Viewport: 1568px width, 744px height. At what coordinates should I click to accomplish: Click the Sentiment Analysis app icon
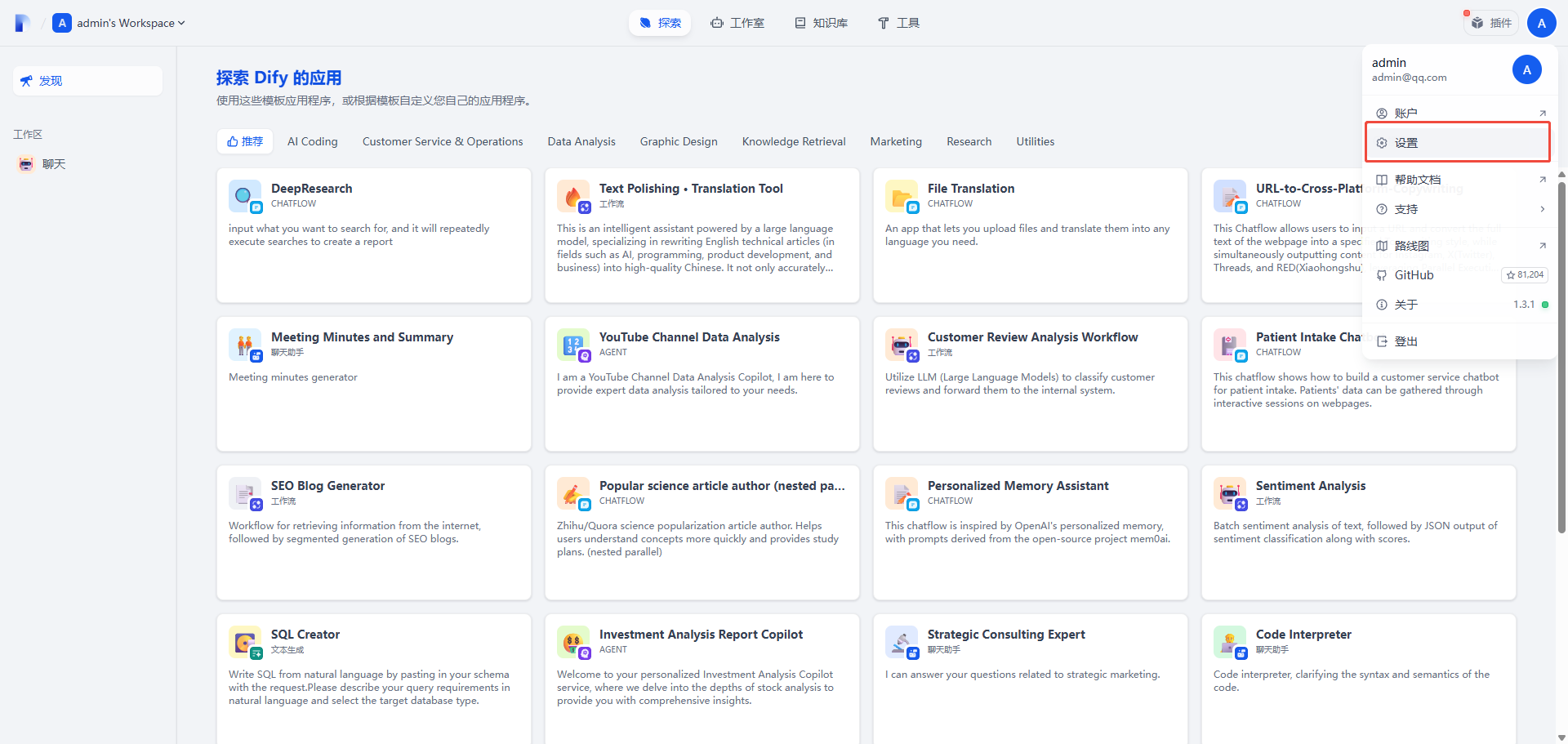click(1230, 493)
